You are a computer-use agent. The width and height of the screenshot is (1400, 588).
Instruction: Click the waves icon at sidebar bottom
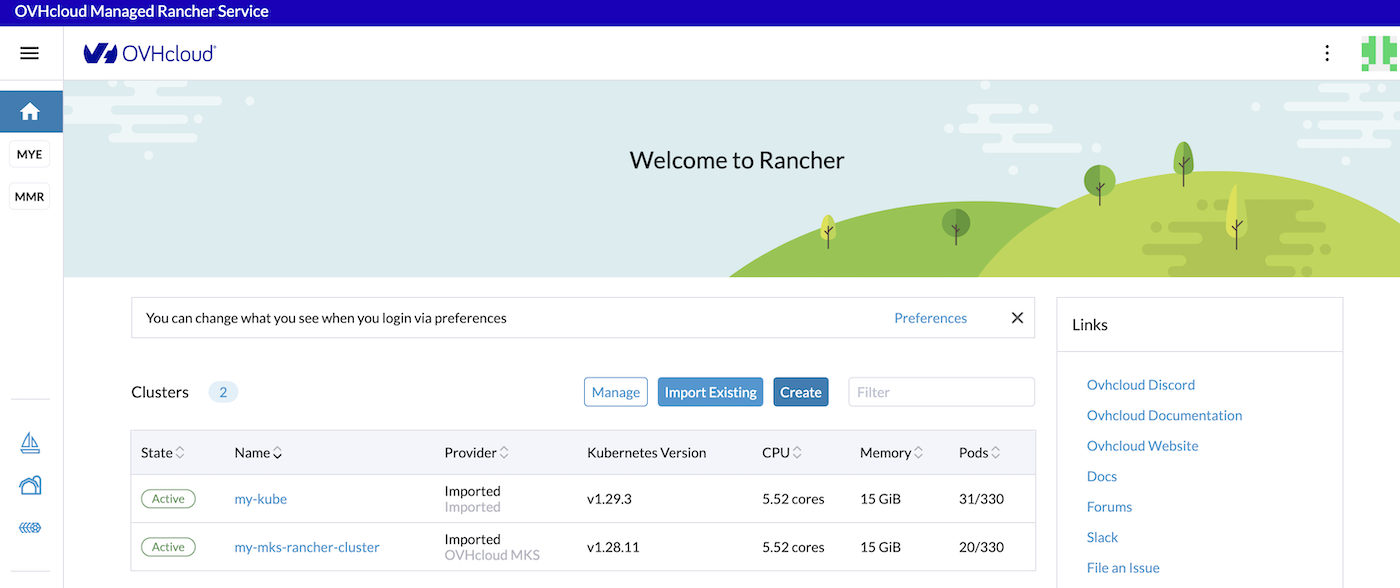coord(30,527)
